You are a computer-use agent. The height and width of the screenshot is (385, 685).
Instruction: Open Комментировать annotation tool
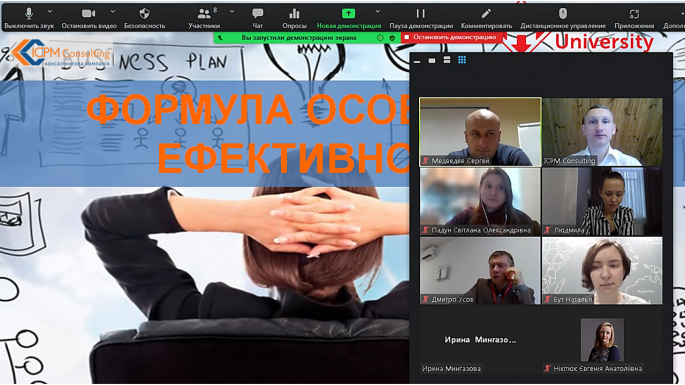pyautogui.click(x=486, y=18)
